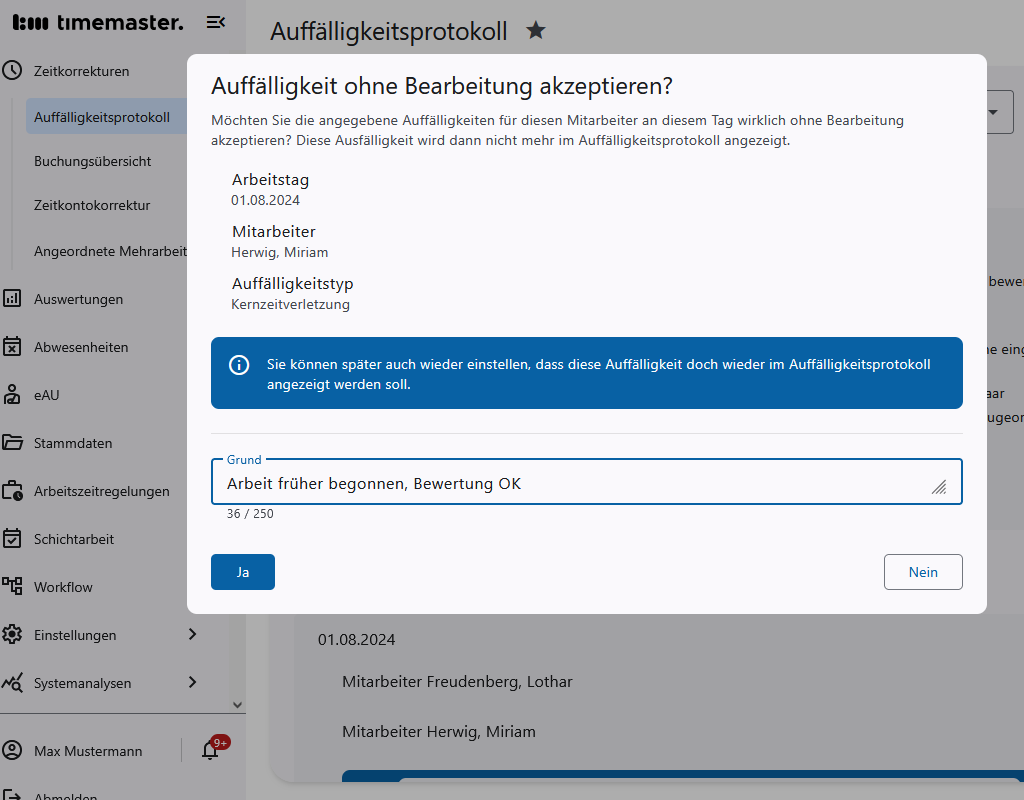Open the dropdown at the top right
The height and width of the screenshot is (800, 1024).
tap(995, 111)
